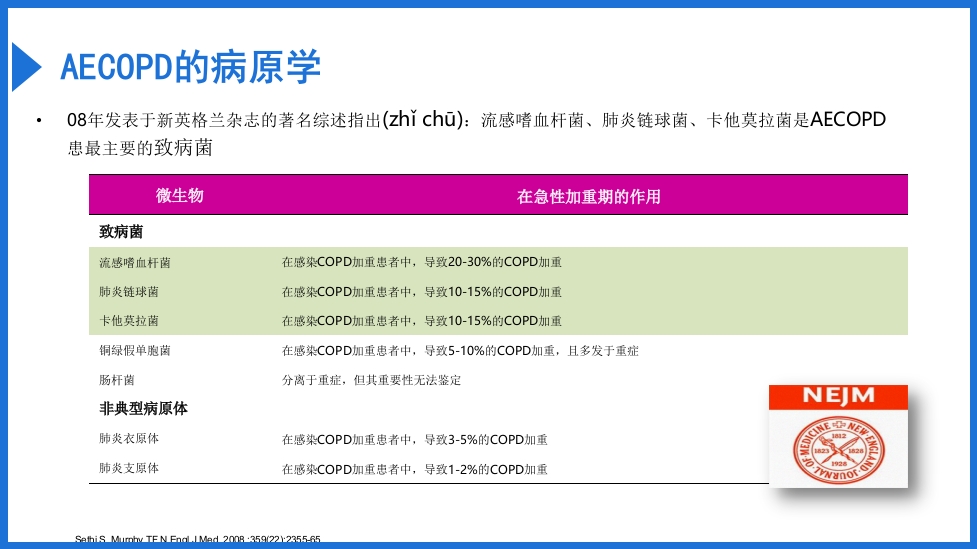The image size is (977, 549).
Task: Click the cell stating 3-5% COPD exacerbations
Action: click(x=414, y=439)
